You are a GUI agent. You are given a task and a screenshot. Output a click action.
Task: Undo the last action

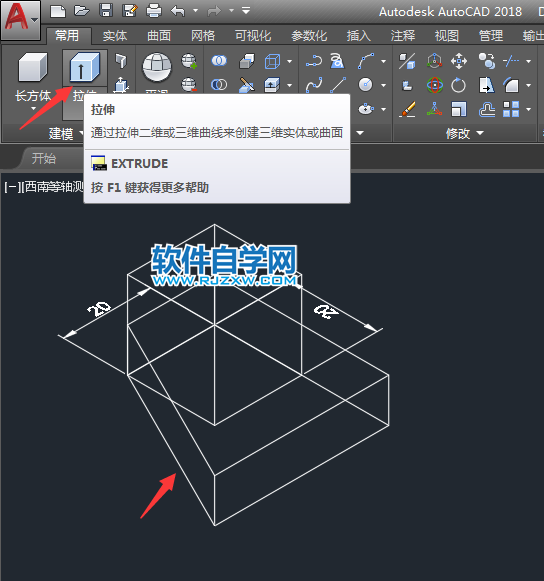(x=178, y=11)
